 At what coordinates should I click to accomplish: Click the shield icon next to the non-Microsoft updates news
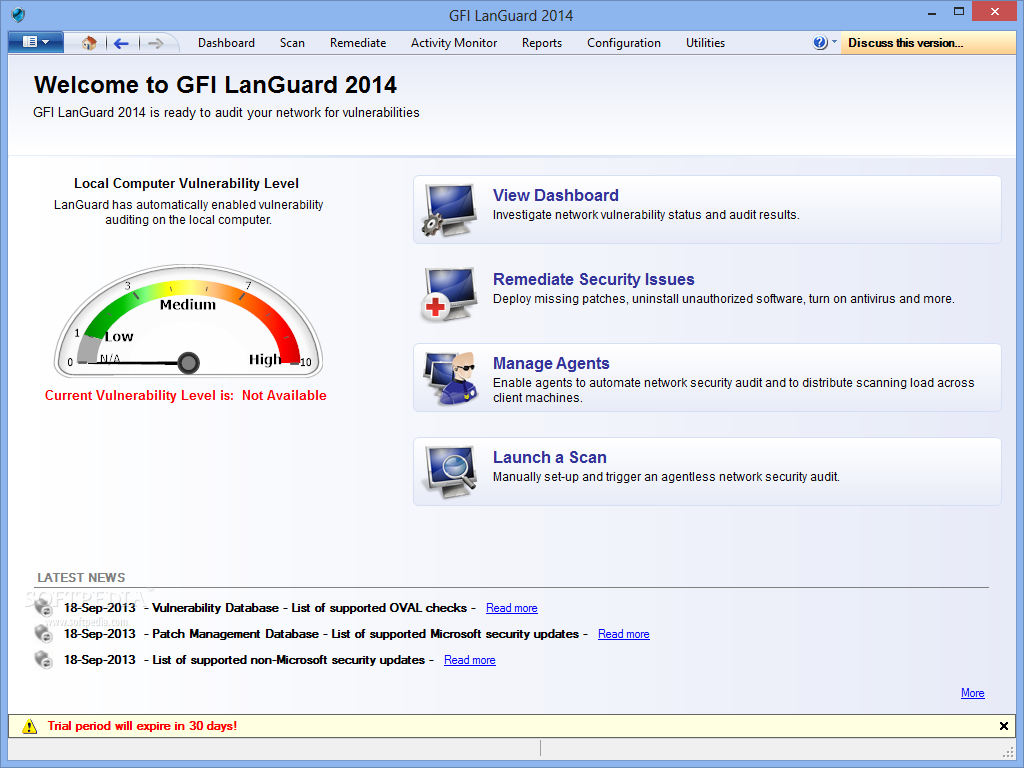44,660
